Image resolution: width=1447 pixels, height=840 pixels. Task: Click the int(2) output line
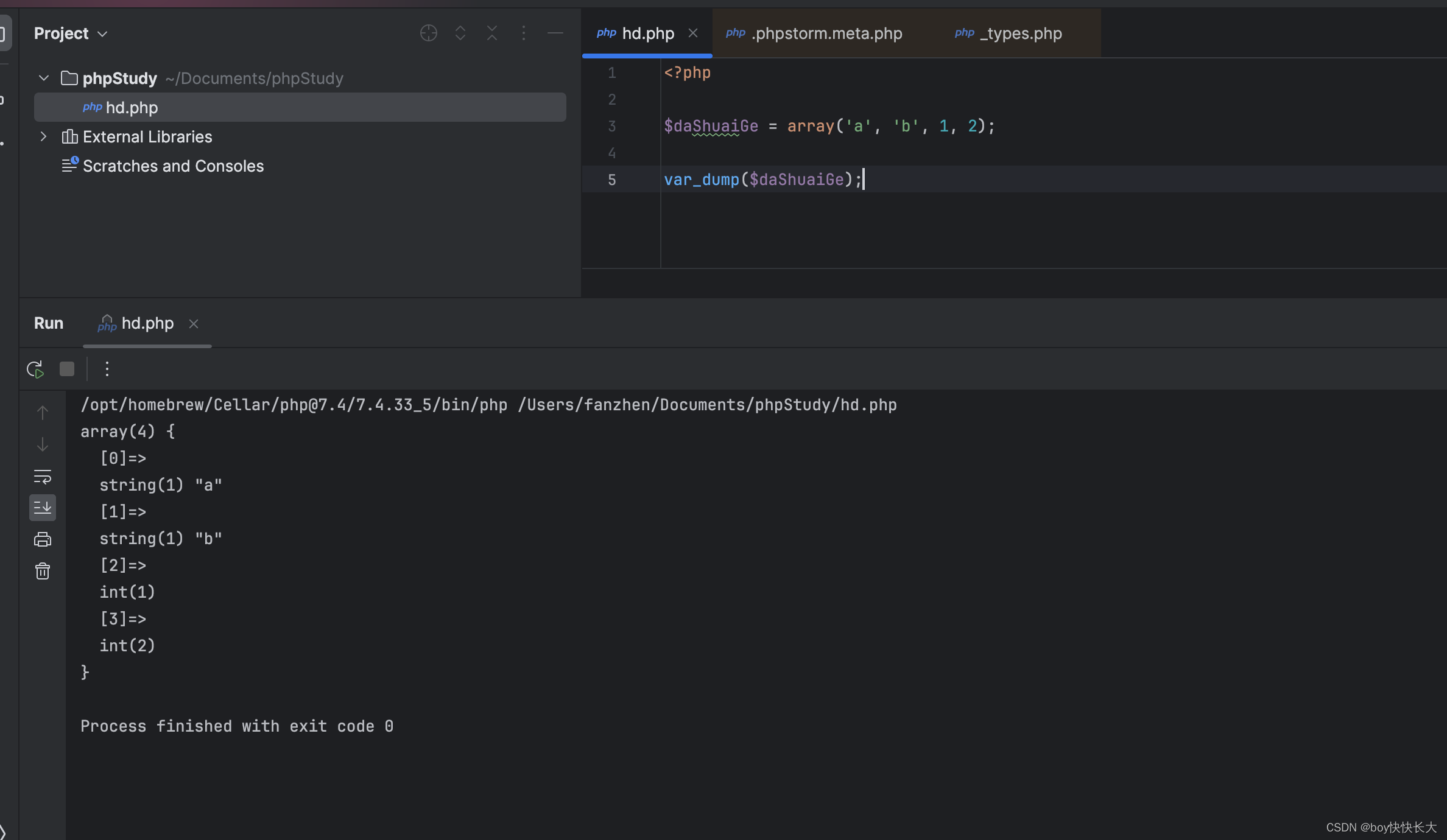coord(127,646)
